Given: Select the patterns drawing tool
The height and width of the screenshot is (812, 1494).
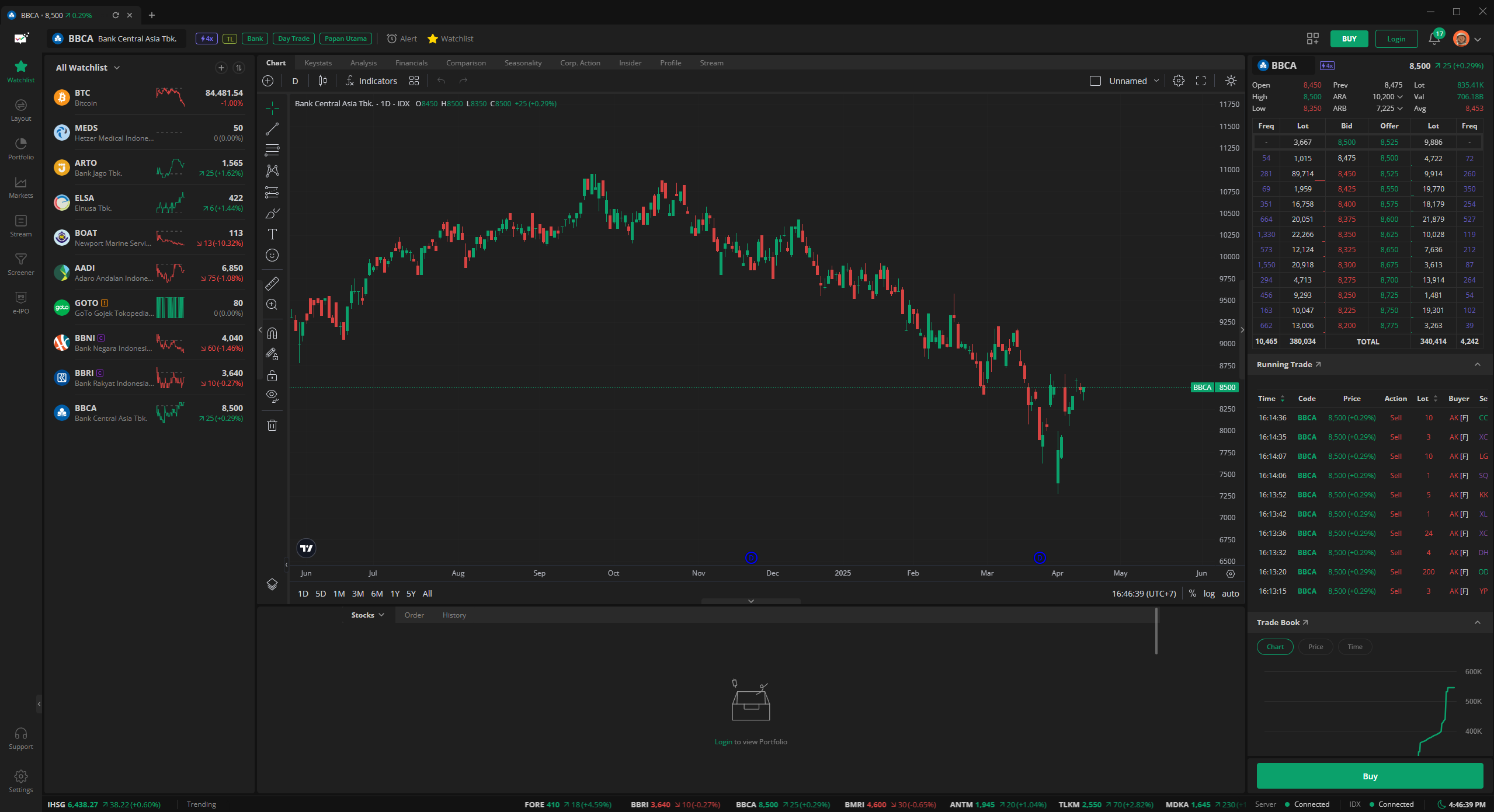Looking at the screenshot, I should pos(272,171).
